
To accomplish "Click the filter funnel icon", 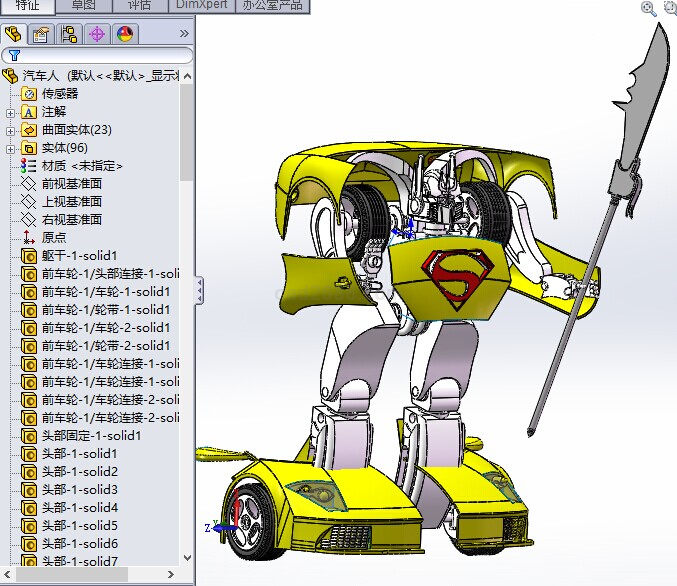I will pos(14,56).
